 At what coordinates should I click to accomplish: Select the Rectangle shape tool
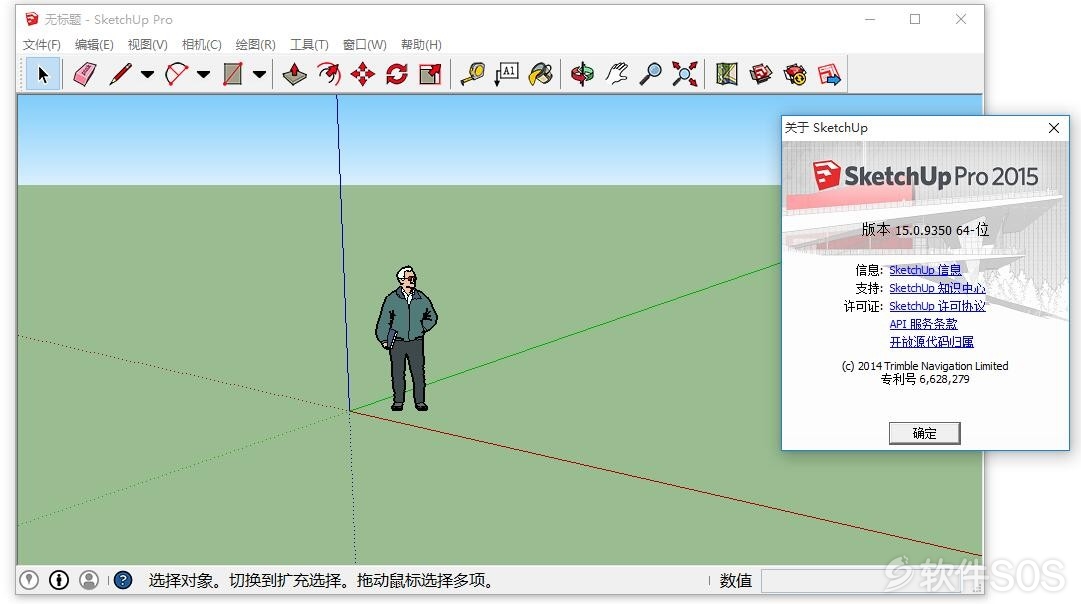tap(232, 74)
